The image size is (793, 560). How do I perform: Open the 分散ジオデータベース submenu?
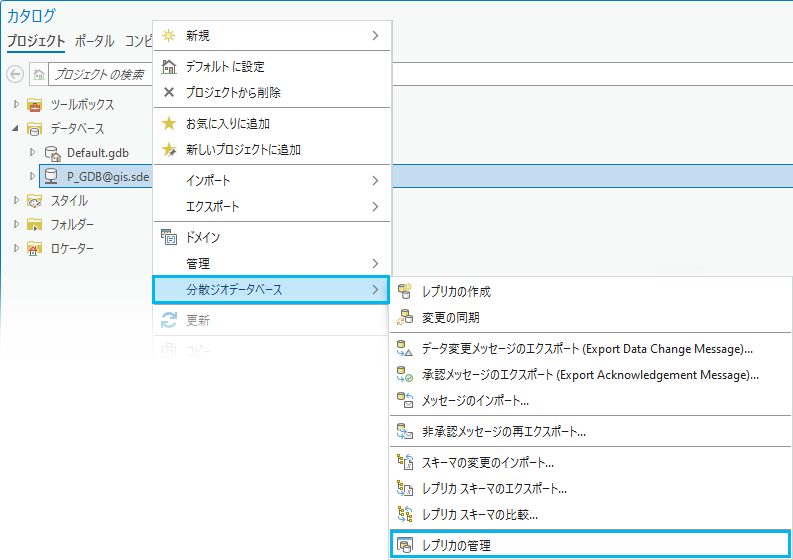point(271,290)
